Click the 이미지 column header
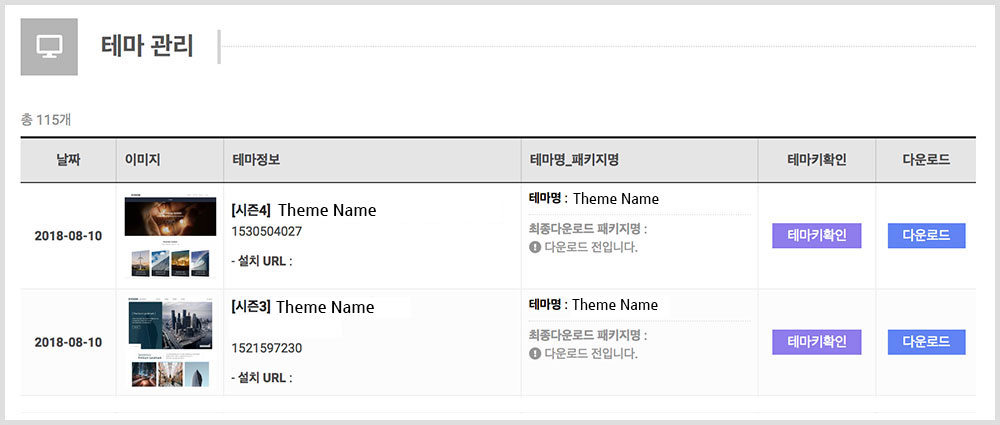 point(143,160)
